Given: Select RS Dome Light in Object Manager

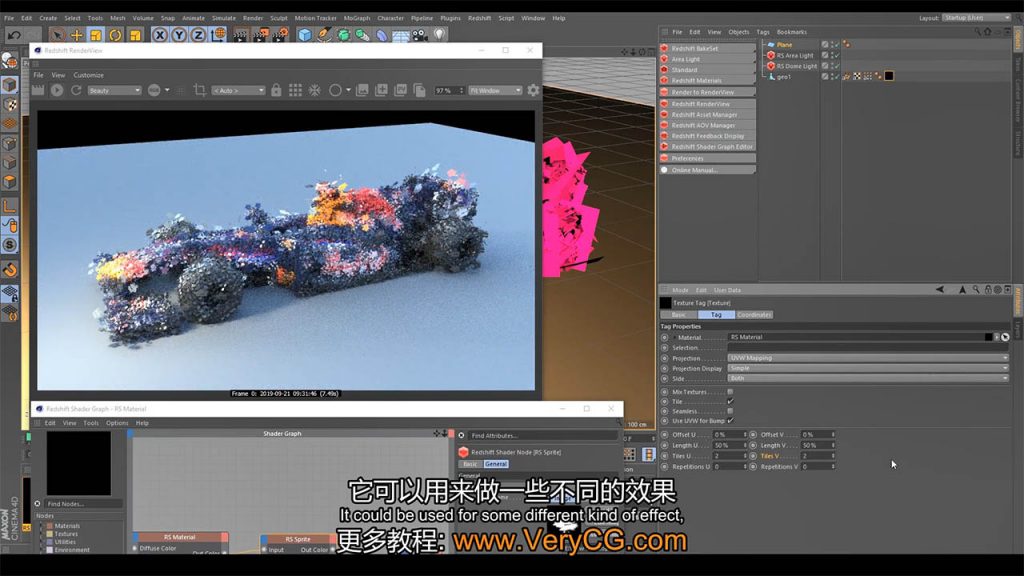Looking at the screenshot, I should coord(796,66).
